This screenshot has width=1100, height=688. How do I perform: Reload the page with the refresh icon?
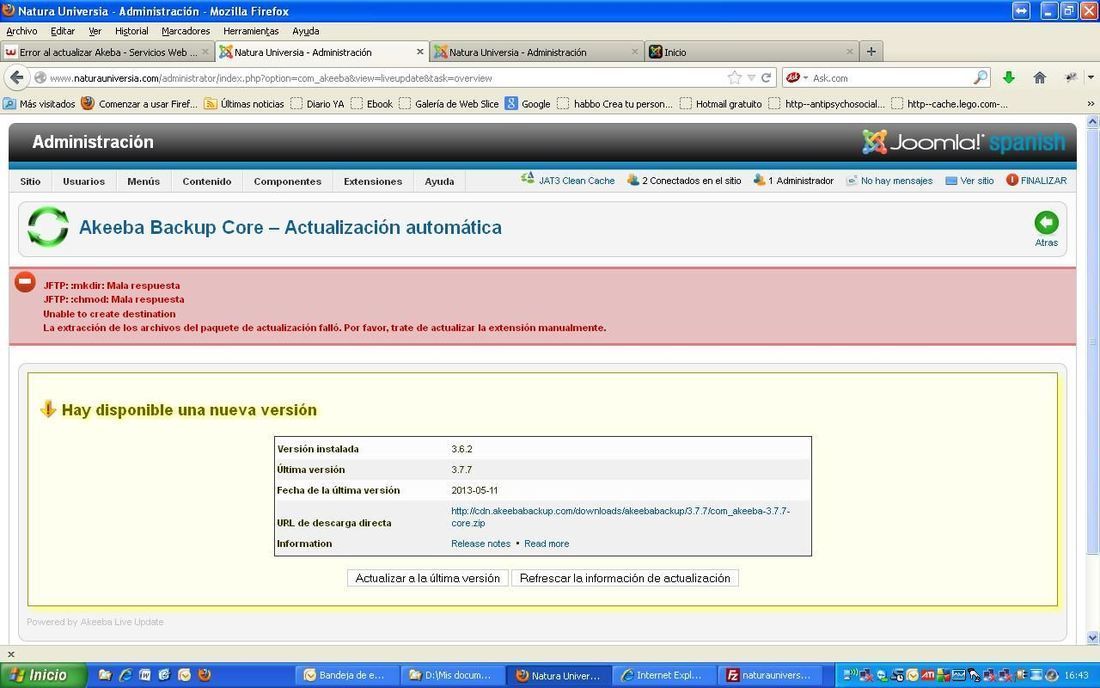pyautogui.click(x=766, y=78)
